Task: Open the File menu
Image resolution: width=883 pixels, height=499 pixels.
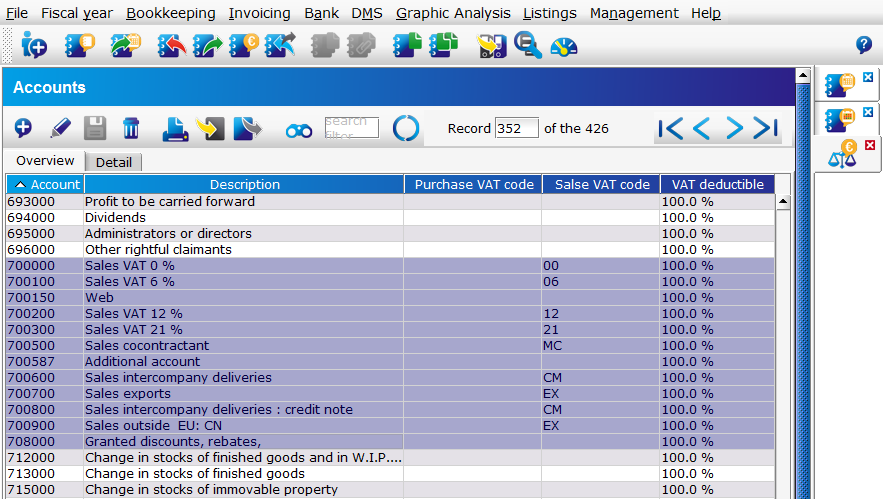Action: [x=17, y=13]
